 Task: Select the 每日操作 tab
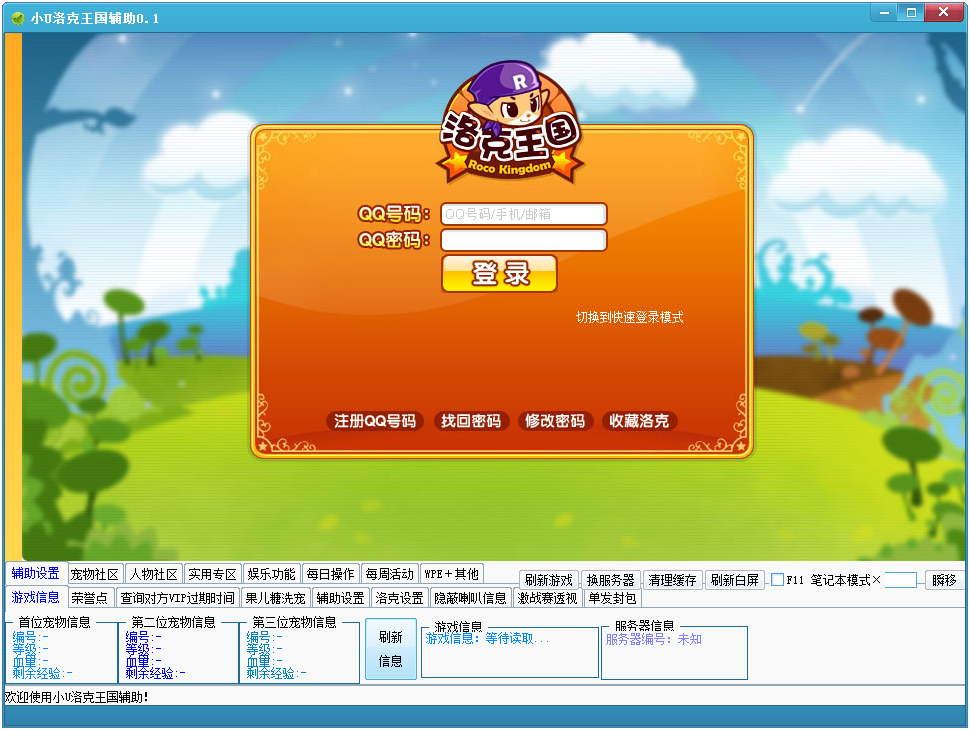(330, 574)
